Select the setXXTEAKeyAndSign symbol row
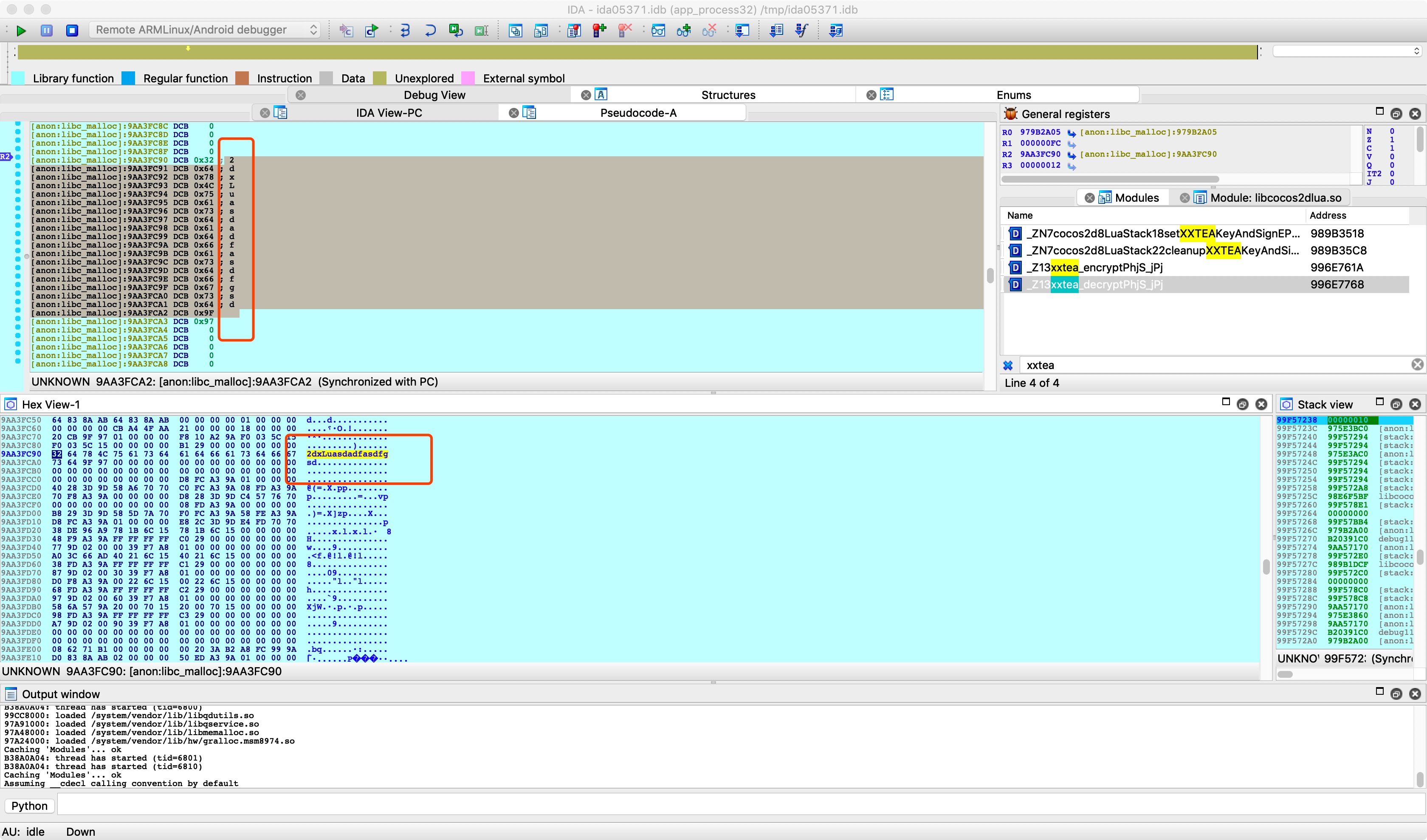This screenshot has width=1427, height=840. [1207, 233]
